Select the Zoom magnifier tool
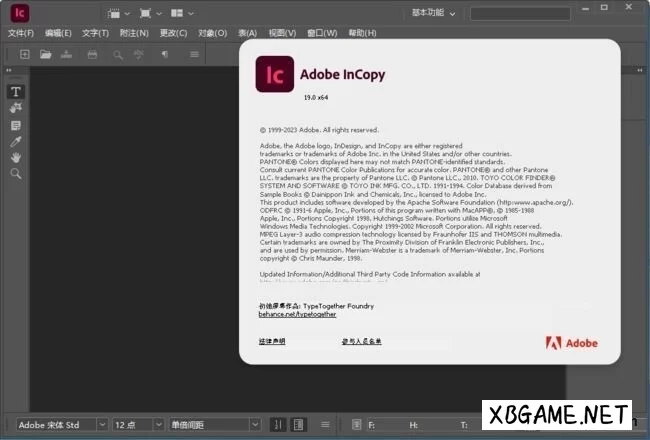 coord(16,173)
